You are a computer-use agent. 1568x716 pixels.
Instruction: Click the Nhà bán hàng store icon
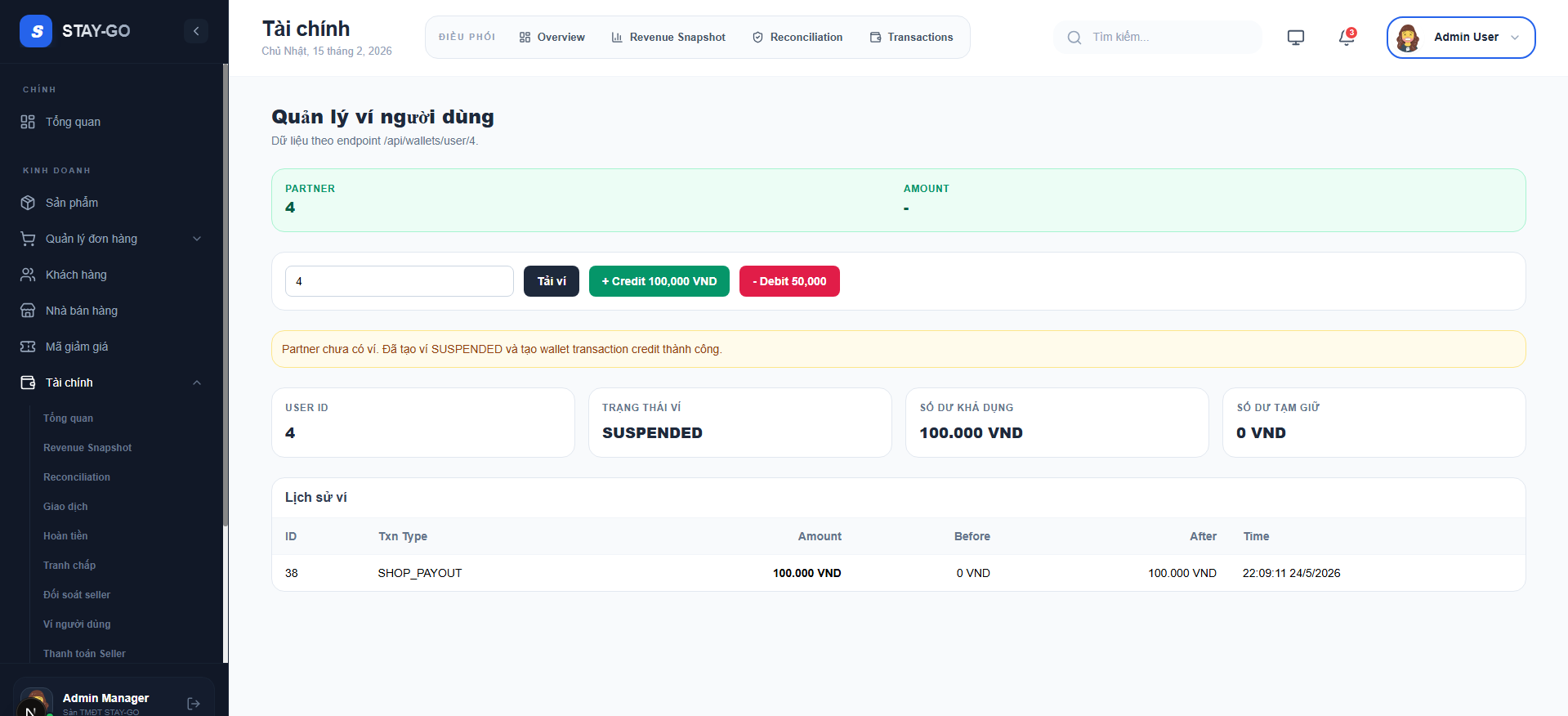point(28,311)
